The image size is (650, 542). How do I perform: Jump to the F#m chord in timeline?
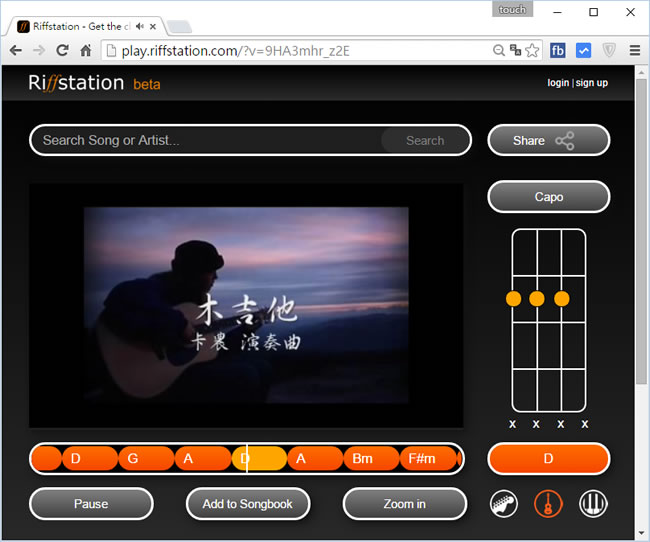click(428, 459)
